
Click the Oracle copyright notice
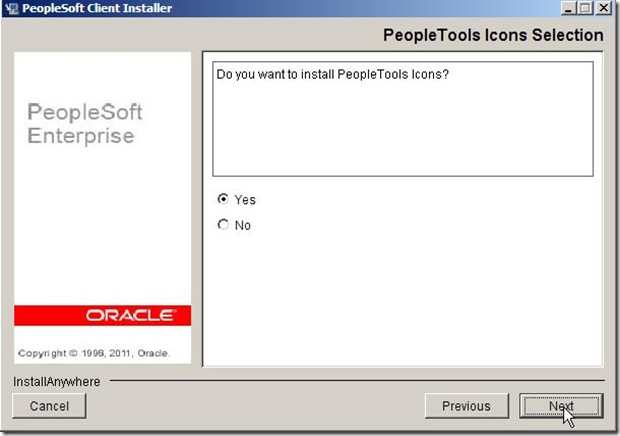94,353
